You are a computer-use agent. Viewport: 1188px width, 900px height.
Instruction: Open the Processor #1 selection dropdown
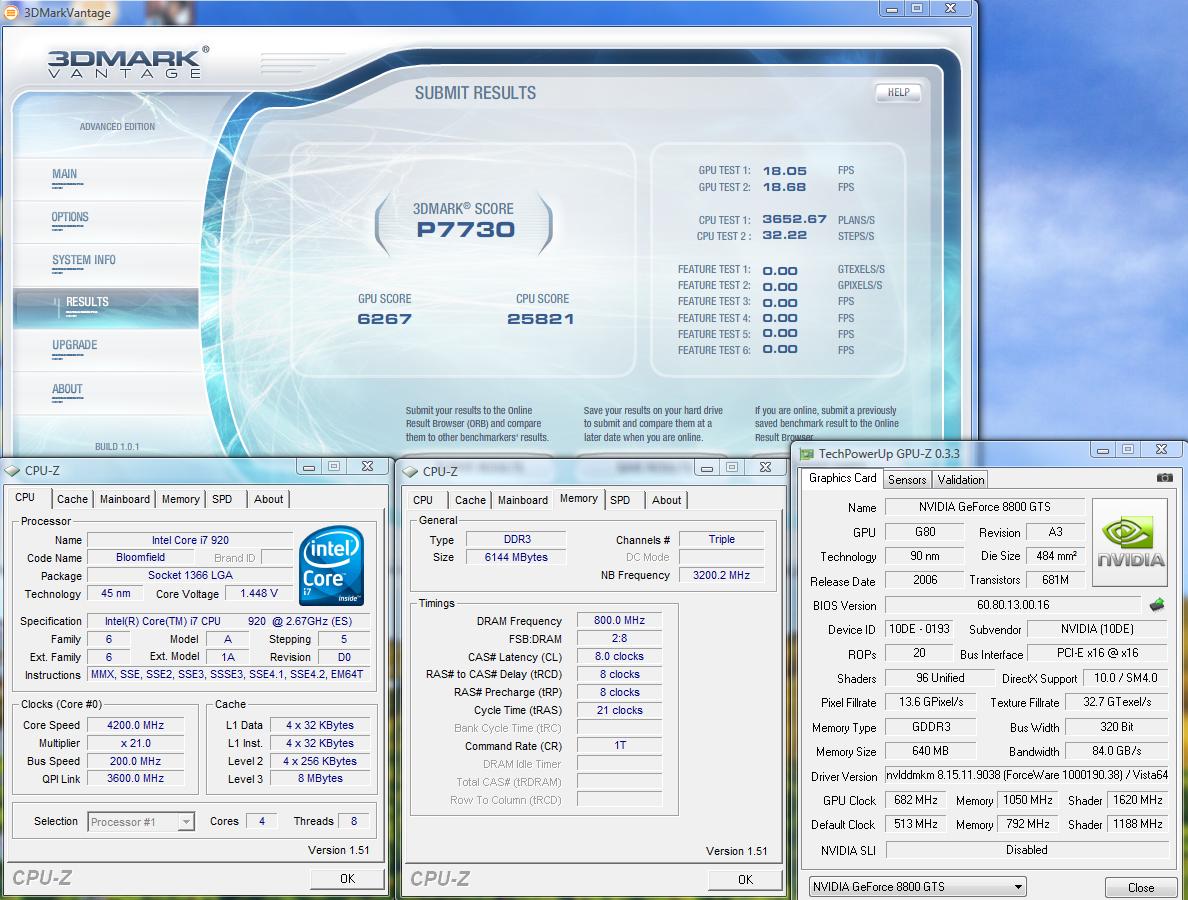click(x=186, y=822)
